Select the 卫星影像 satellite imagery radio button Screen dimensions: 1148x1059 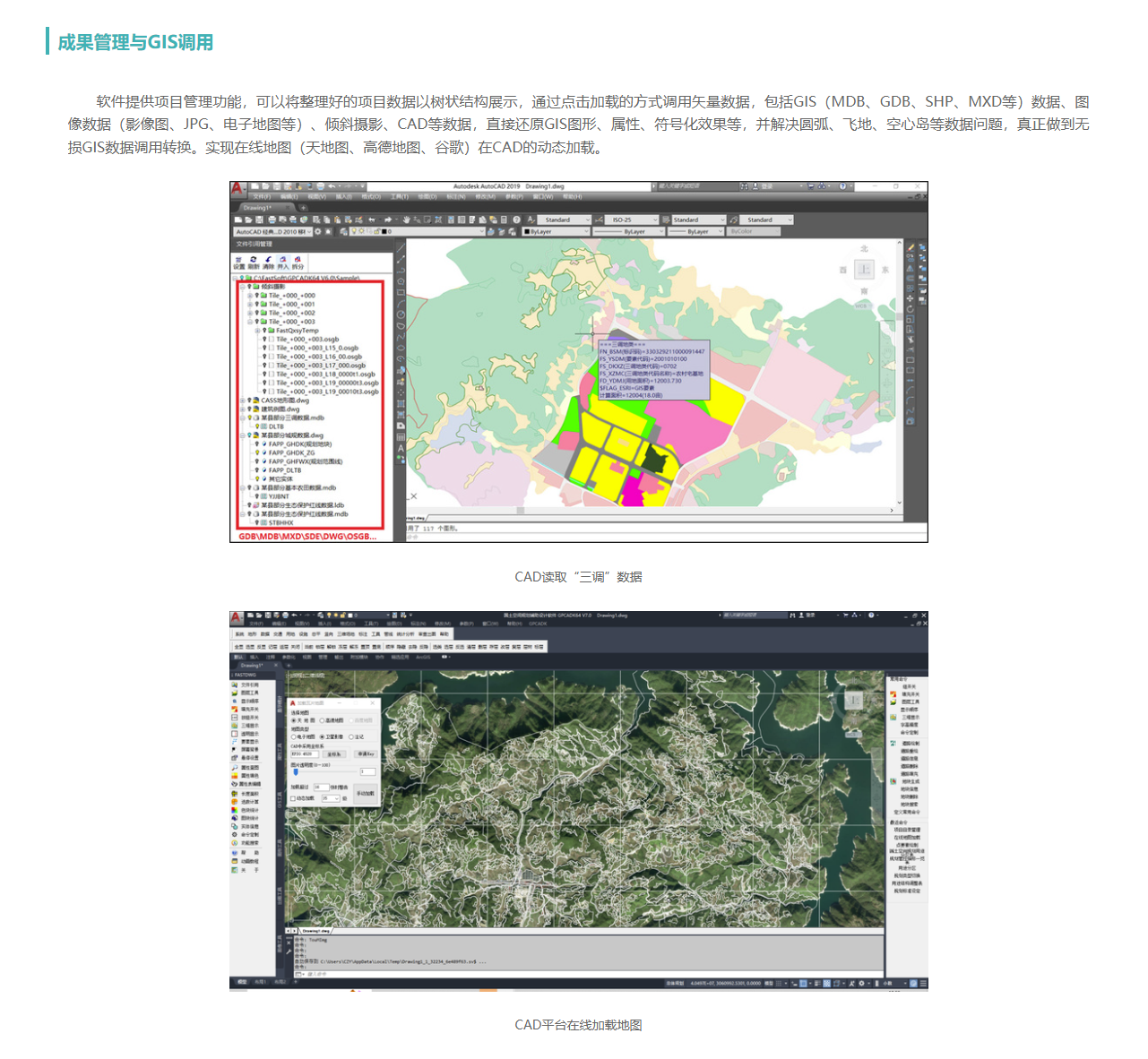tap(323, 736)
